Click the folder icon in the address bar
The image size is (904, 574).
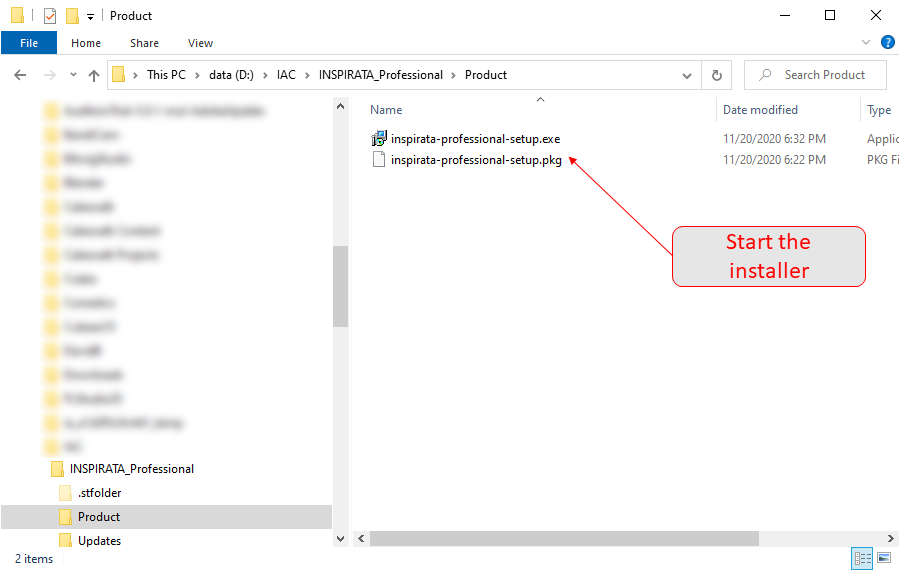click(x=119, y=75)
